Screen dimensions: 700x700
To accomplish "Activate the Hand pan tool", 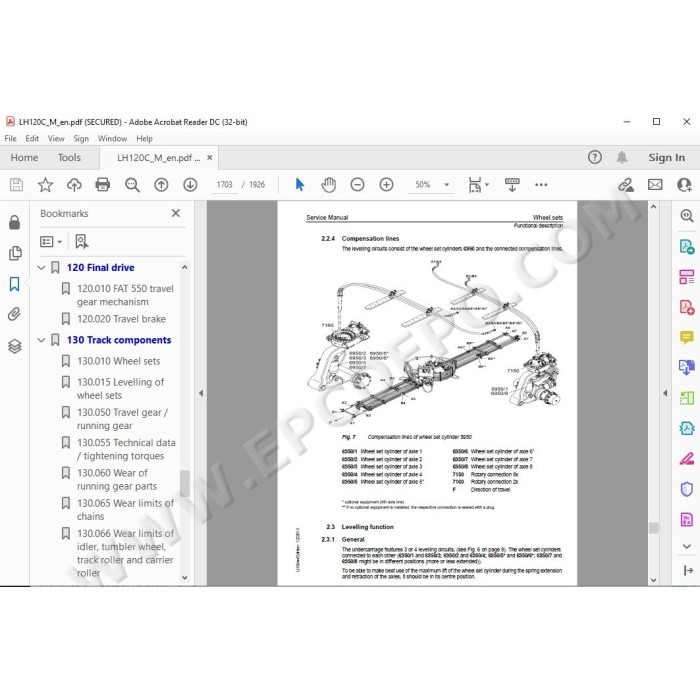I will pyautogui.click(x=329, y=184).
